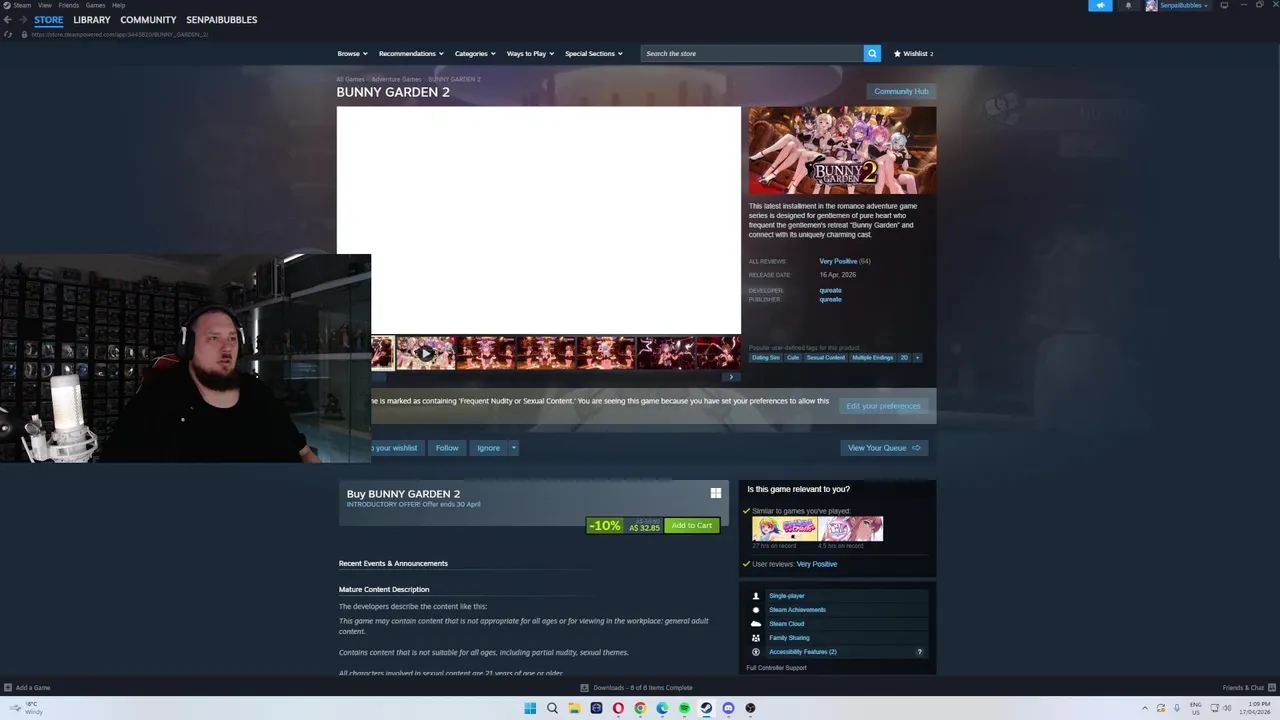1280x720 pixels.
Task: Open File Explorer from taskbar
Action: (574, 708)
